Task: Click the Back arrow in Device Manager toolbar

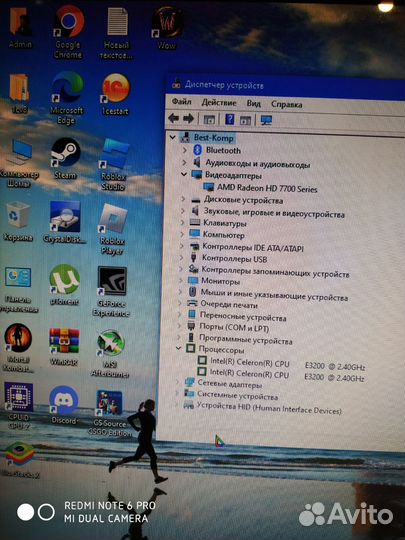Action: click(x=173, y=119)
